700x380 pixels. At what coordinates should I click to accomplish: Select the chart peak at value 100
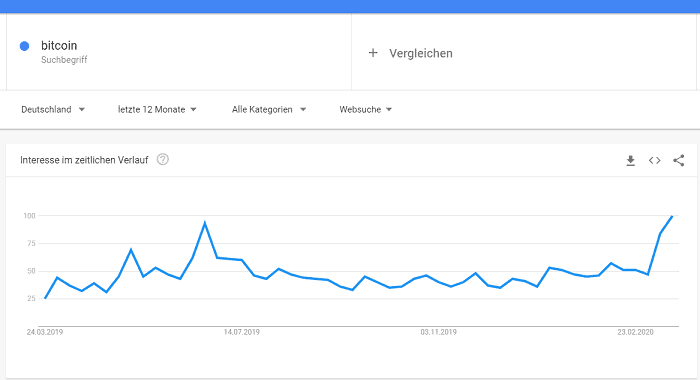672,216
